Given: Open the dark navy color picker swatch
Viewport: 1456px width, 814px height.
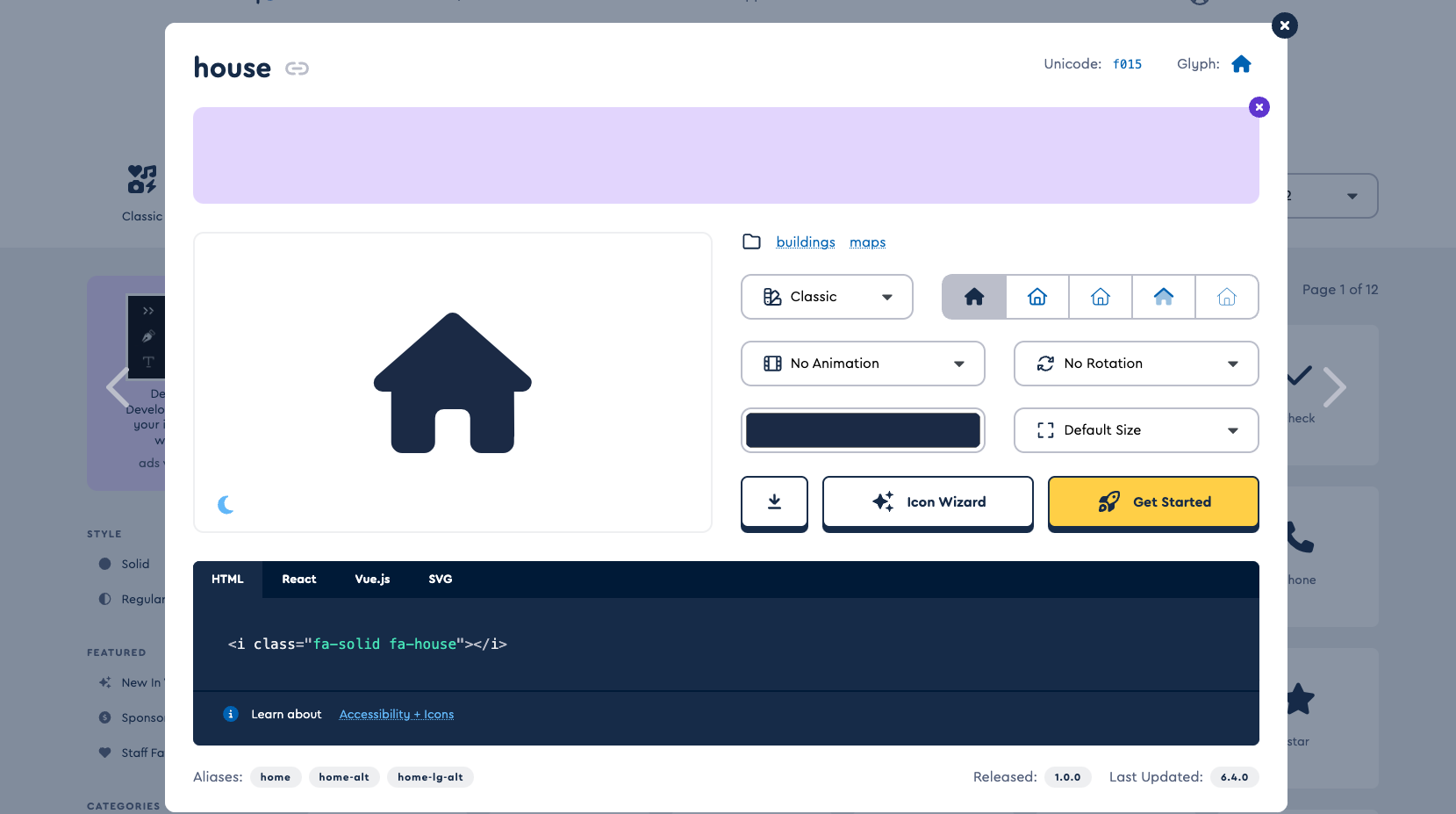Looking at the screenshot, I should coord(863,430).
